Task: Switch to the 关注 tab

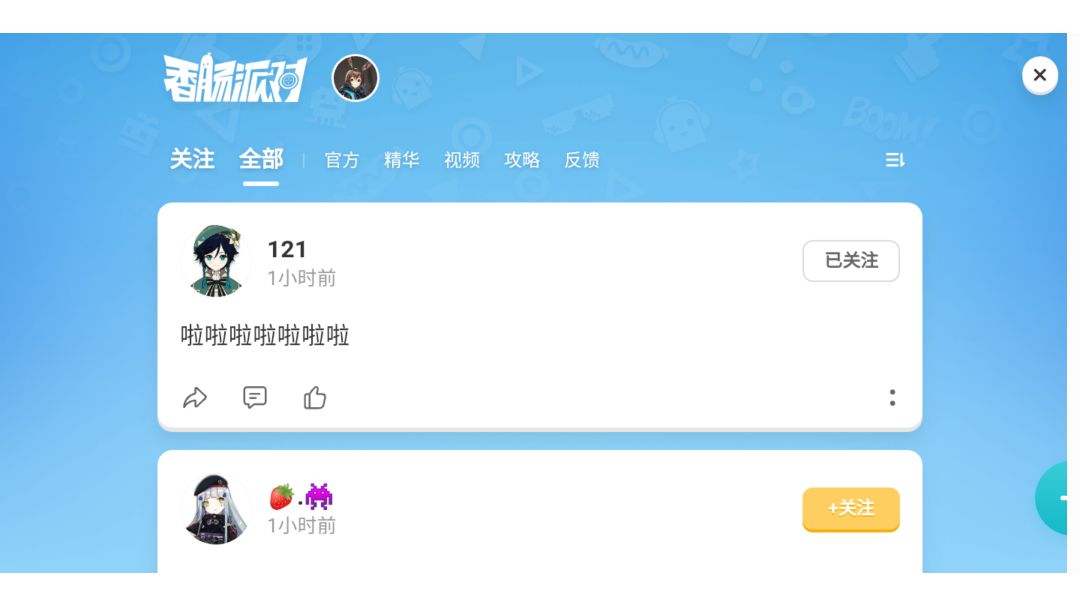Action: coord(192,159)
